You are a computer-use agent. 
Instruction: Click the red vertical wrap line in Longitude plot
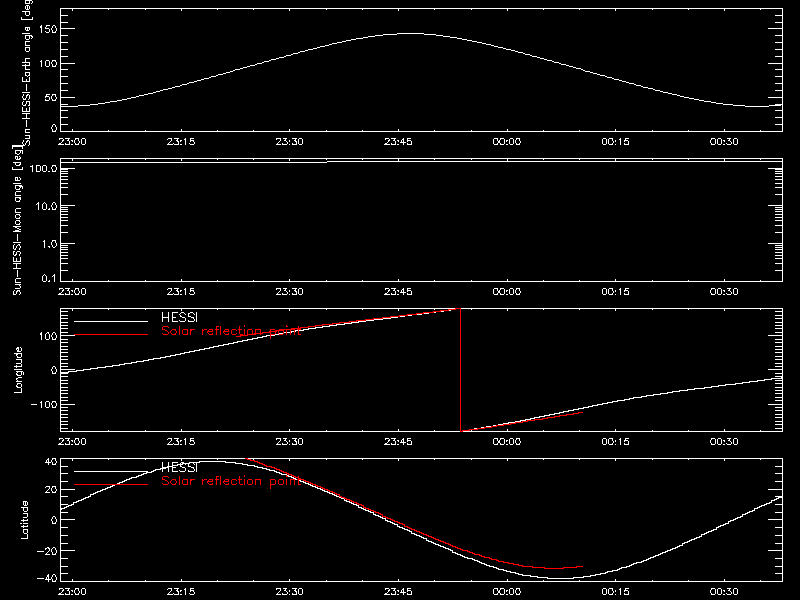pyautogui.click(x=461, y=370)
